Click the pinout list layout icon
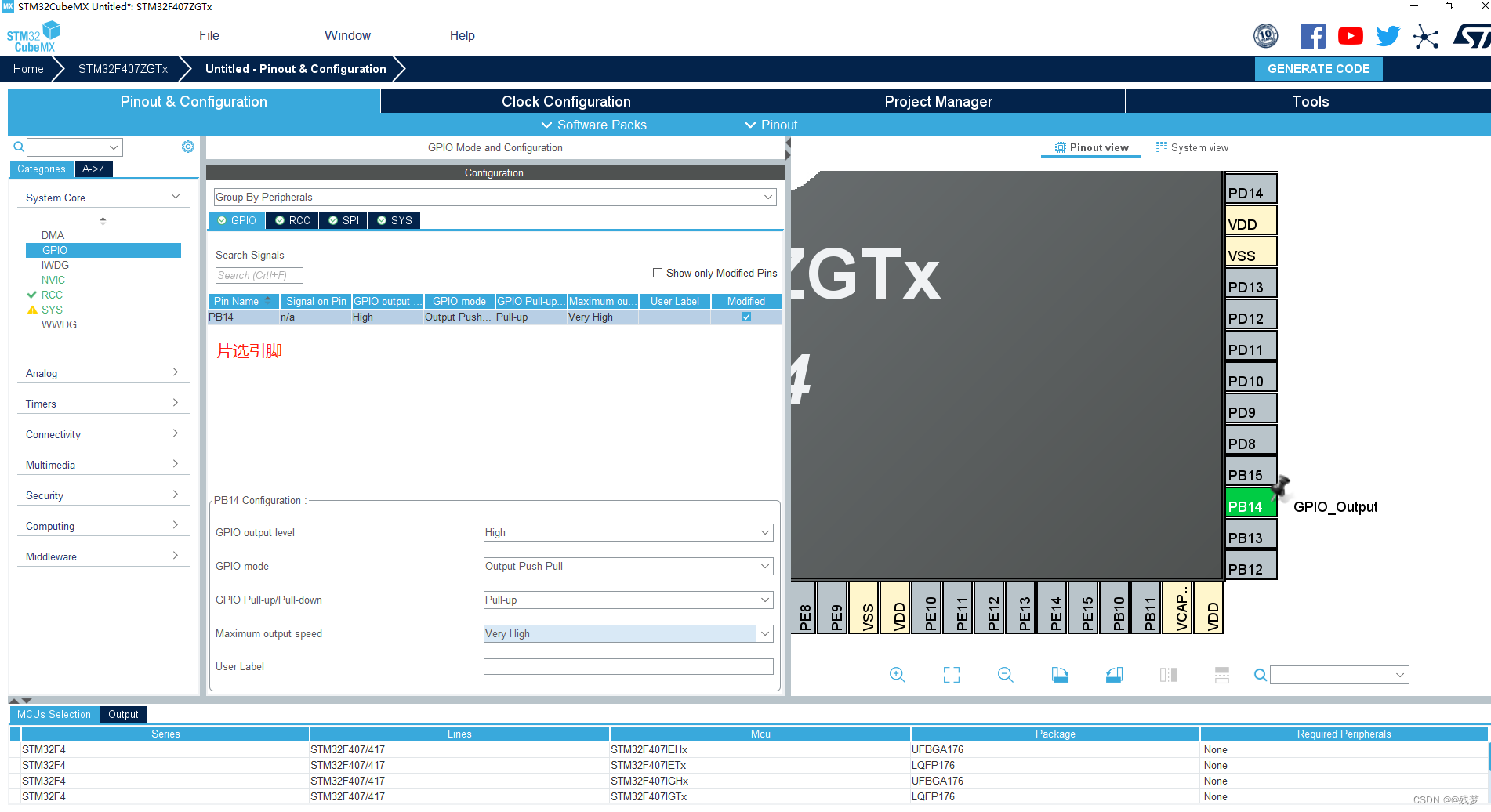 coord(1222,675)
